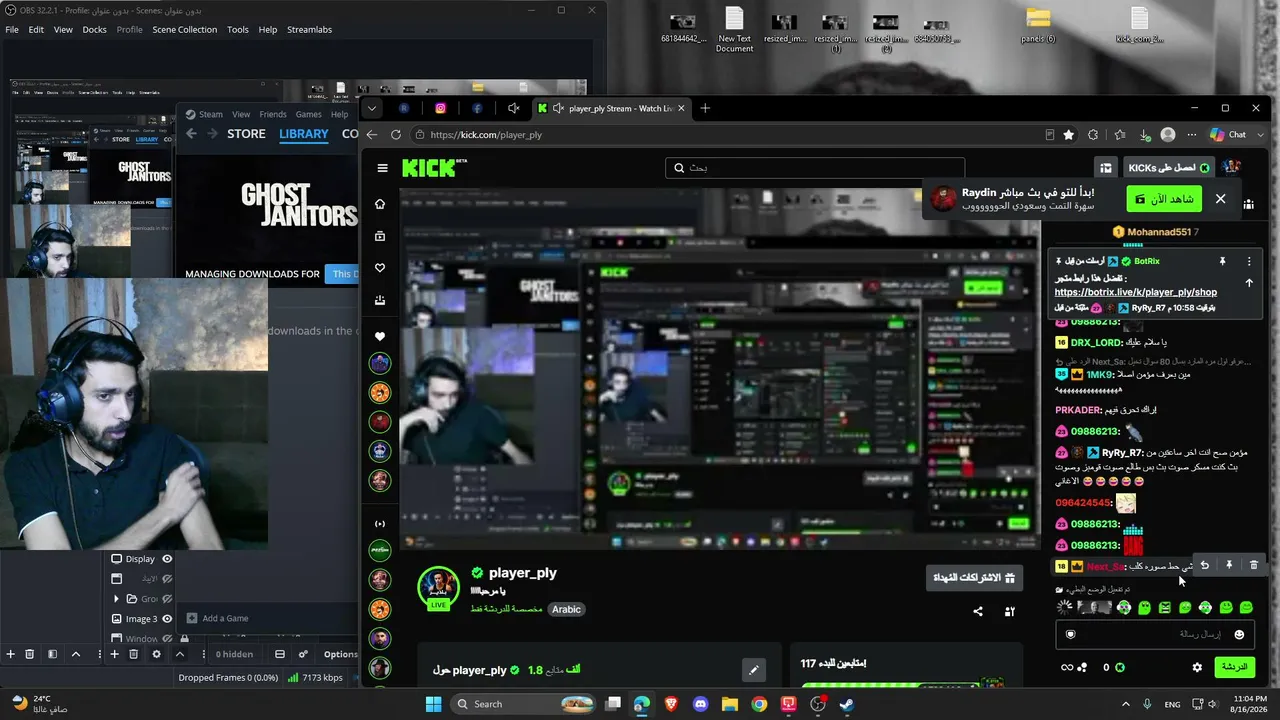Image resolution: width=1280 pixels, height=720 pixels.
Task: Open the browser Copilot Chat button
Action: [x=1228, y=134]
